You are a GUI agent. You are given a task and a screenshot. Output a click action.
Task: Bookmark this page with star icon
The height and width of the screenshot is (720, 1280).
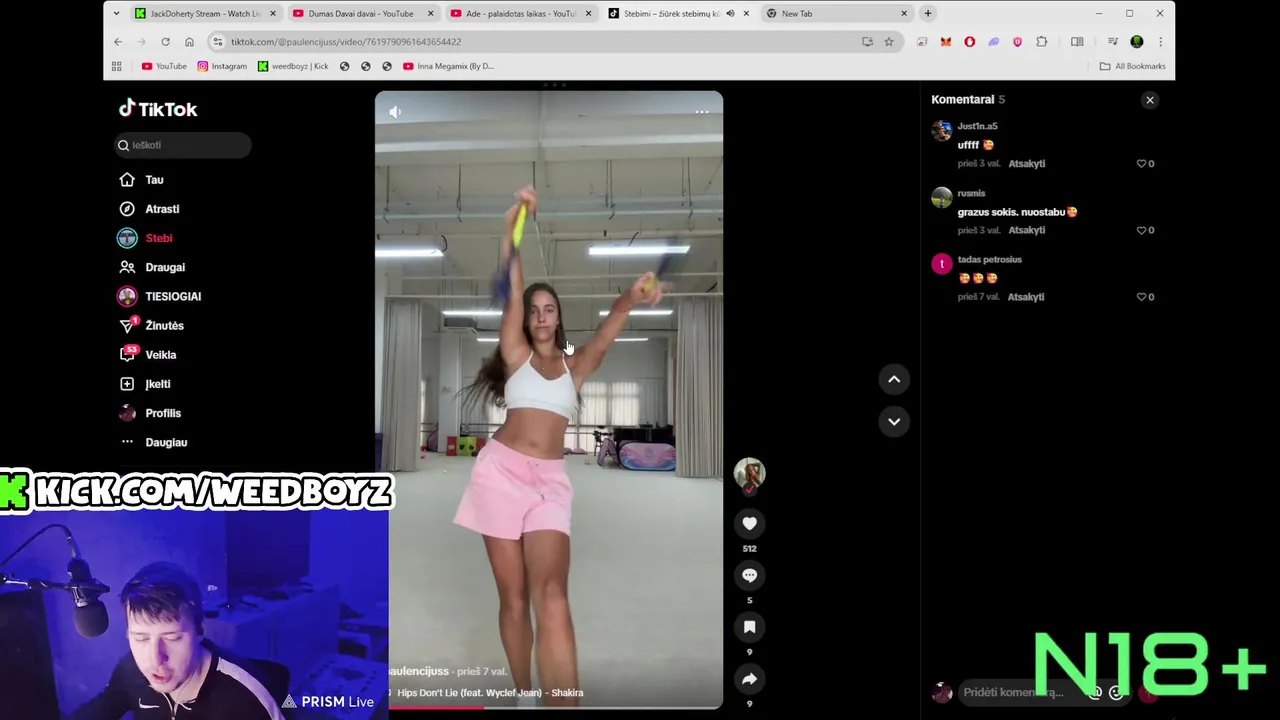889,42
